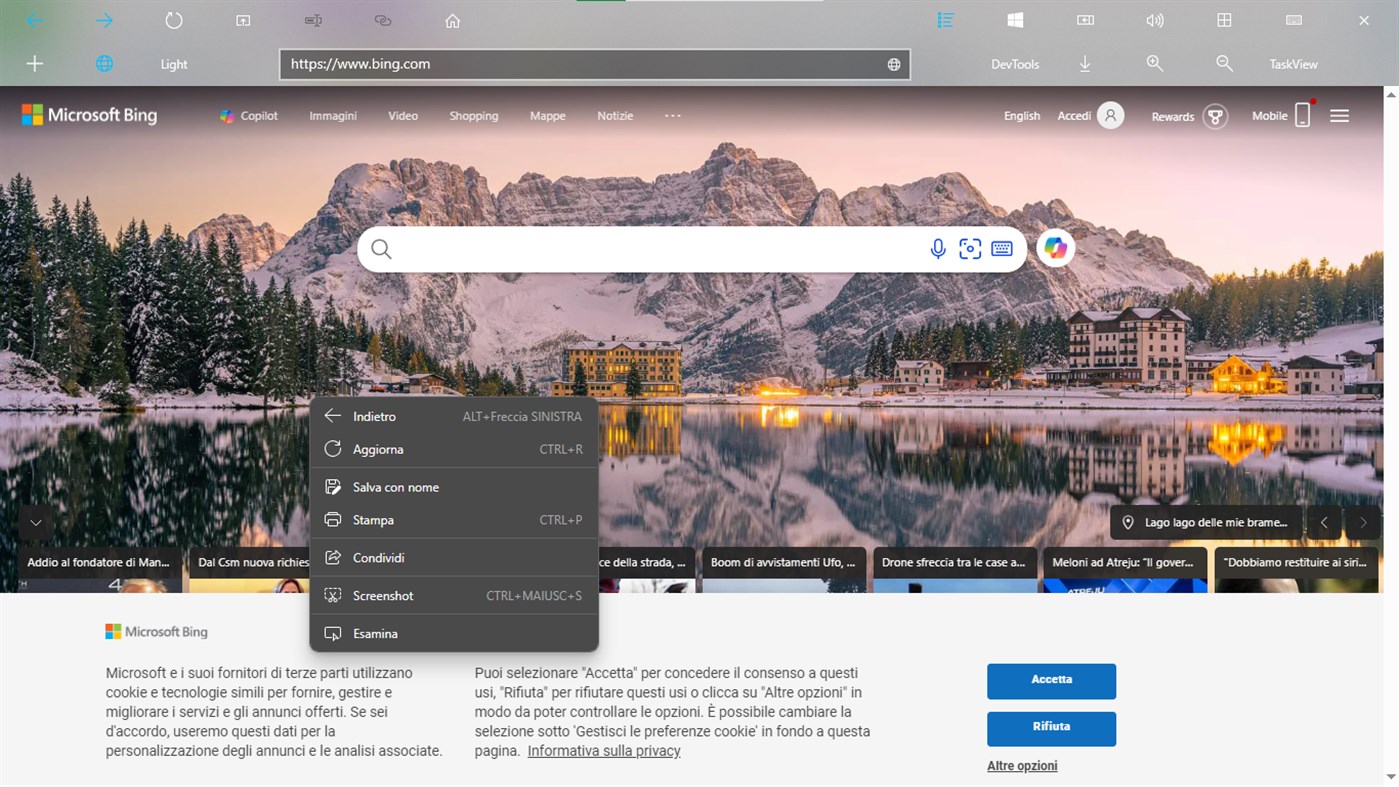Click the Mobile phone icon in Bing header
Screen dimensions: 1399x787
click(1302, 115)
